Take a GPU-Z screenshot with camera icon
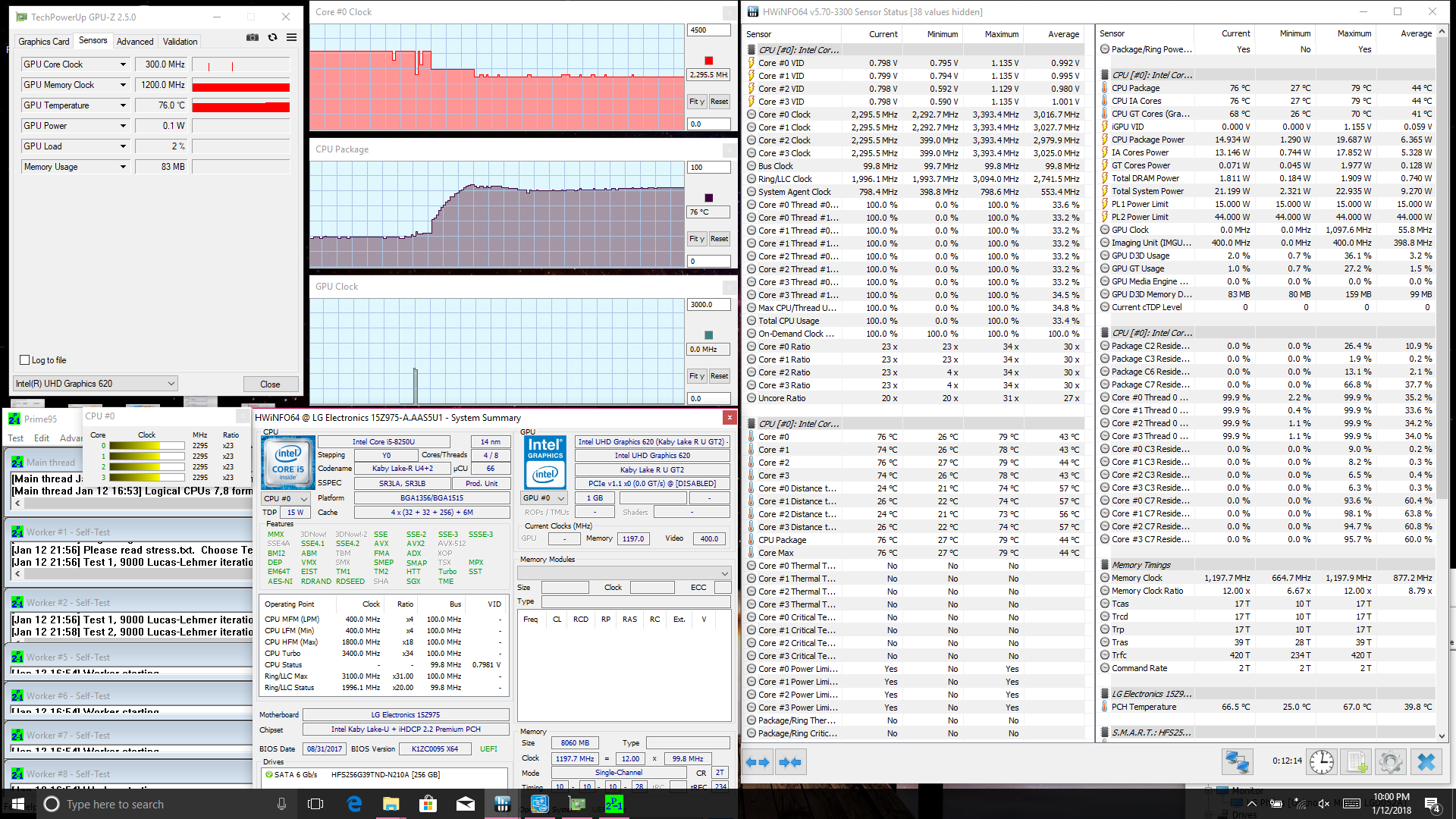 (x=253, y=37)
